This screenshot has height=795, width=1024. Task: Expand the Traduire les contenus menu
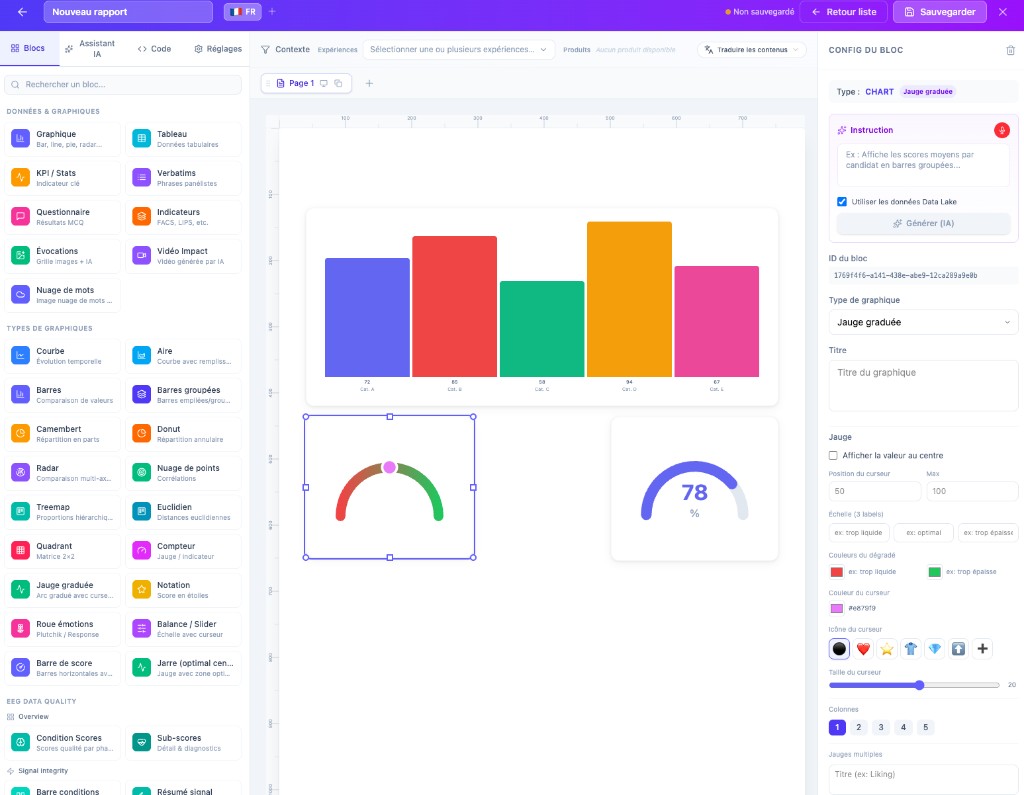[752, 48]
